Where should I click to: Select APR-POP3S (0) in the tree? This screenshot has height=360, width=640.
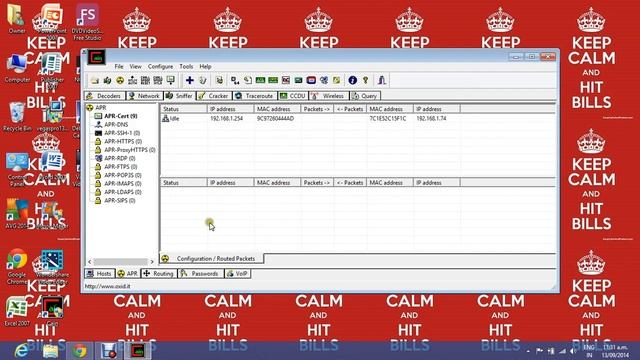[118, 175]
